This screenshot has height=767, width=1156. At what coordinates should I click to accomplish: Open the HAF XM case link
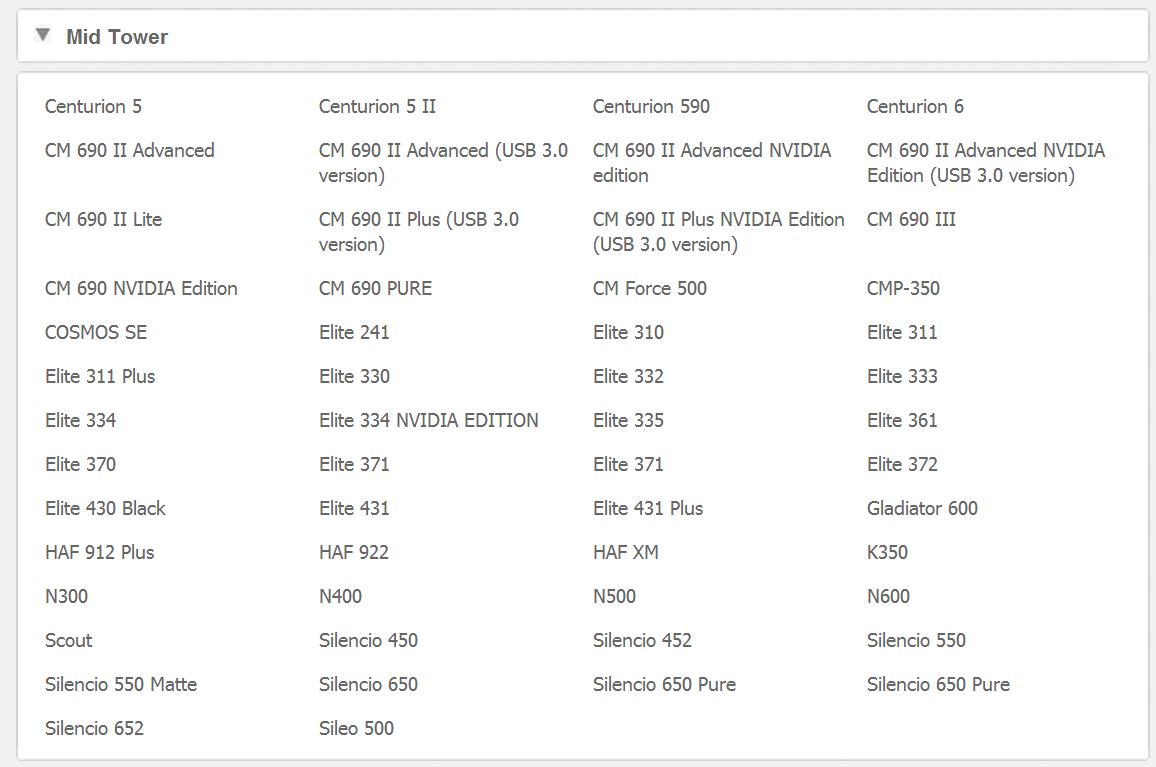click(x=625, y=552)
